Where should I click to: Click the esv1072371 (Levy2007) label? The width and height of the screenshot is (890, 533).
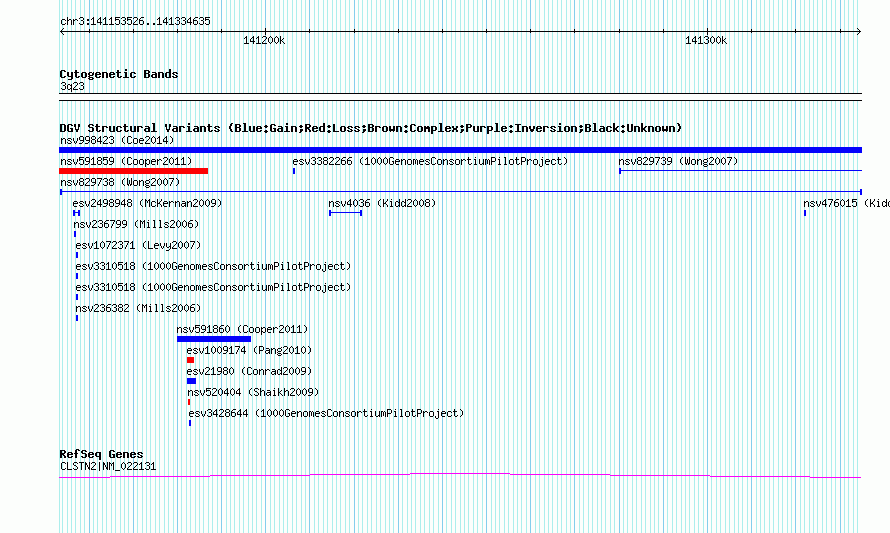click(x=138, y=245)
